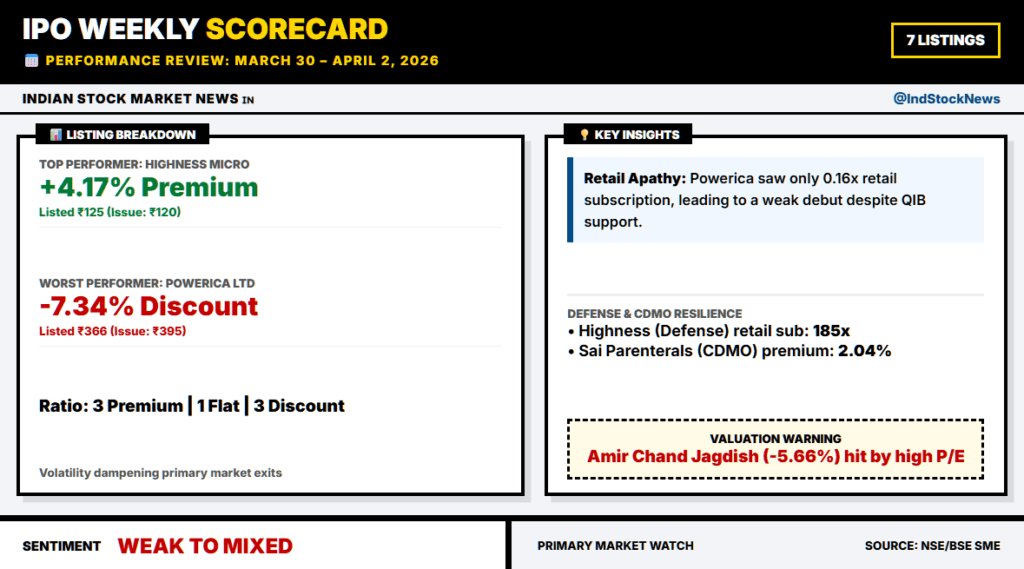1024x569 pixels.
Task: Click the bar chart icon in Listing Breakdown
Action: (56, 134)
